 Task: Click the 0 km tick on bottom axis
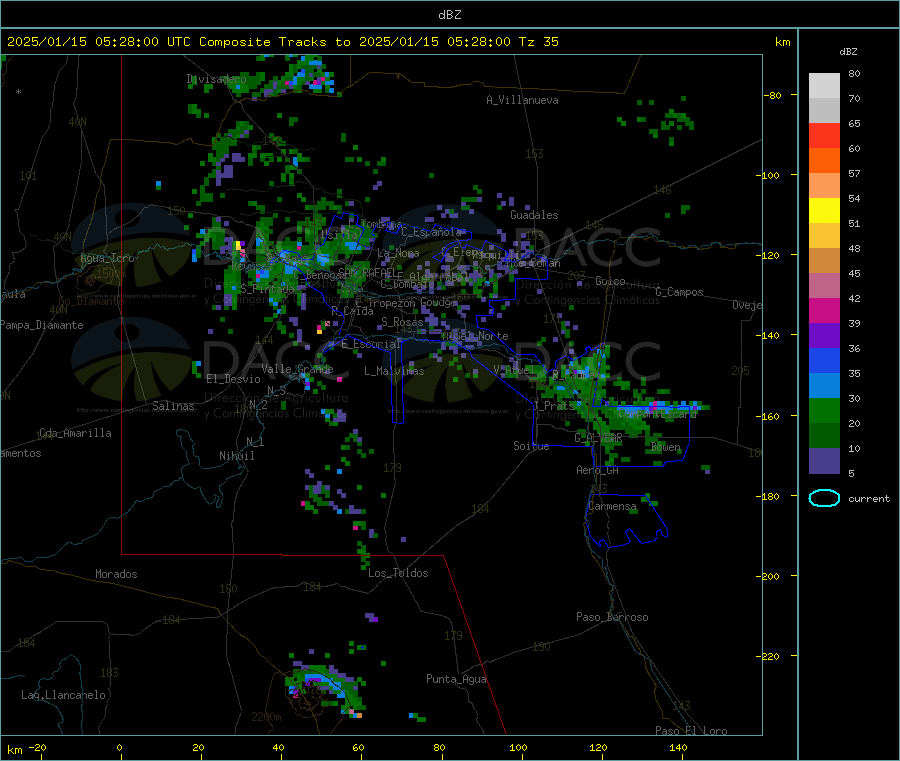(x=119, y=748)
